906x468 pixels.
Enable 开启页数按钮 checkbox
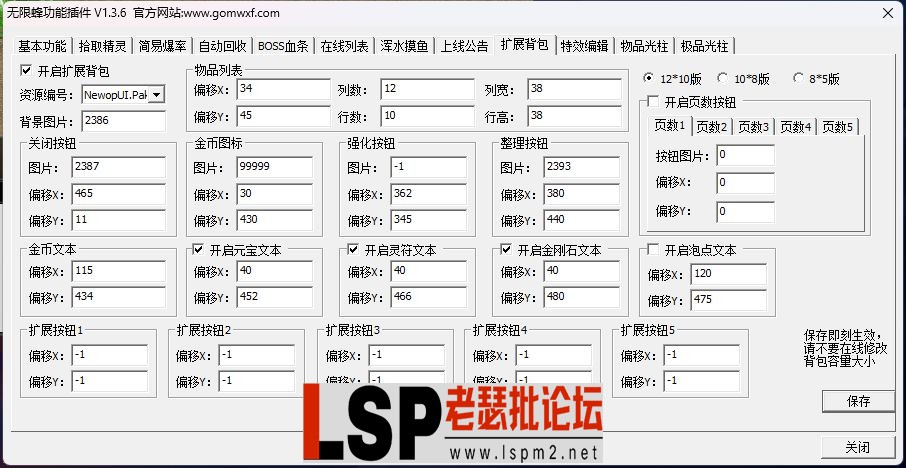pos(653,102)
